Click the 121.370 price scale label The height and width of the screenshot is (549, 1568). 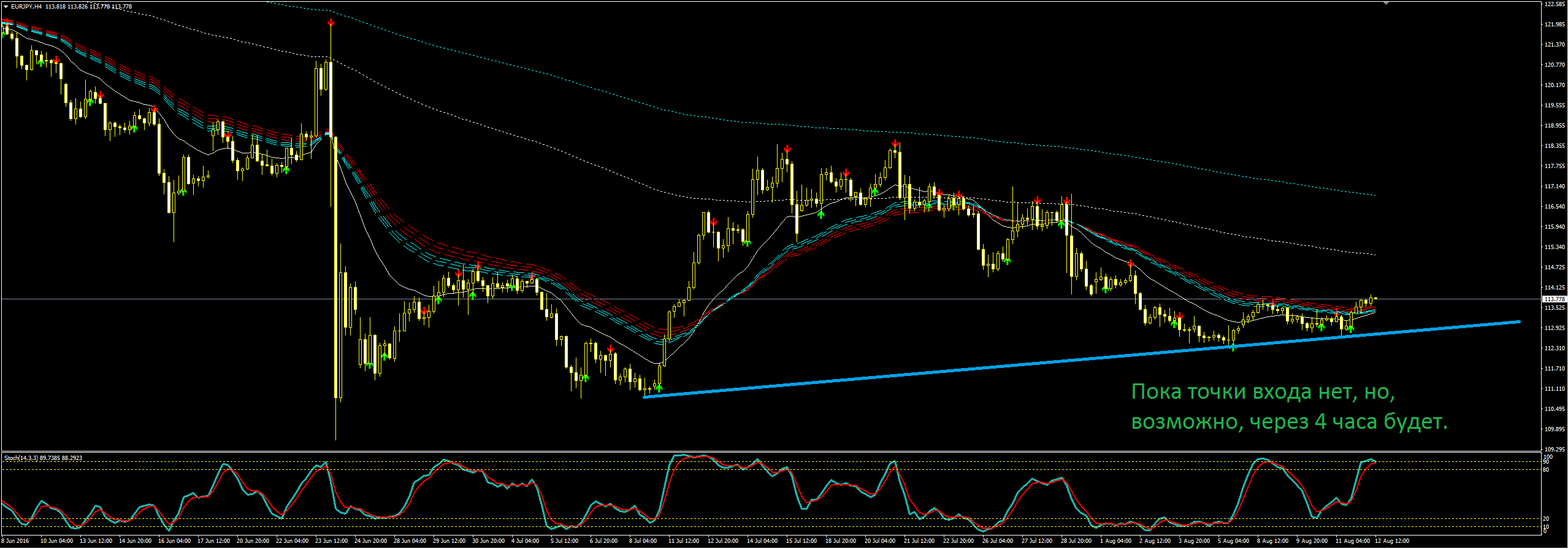click(x=1555, y=45)
